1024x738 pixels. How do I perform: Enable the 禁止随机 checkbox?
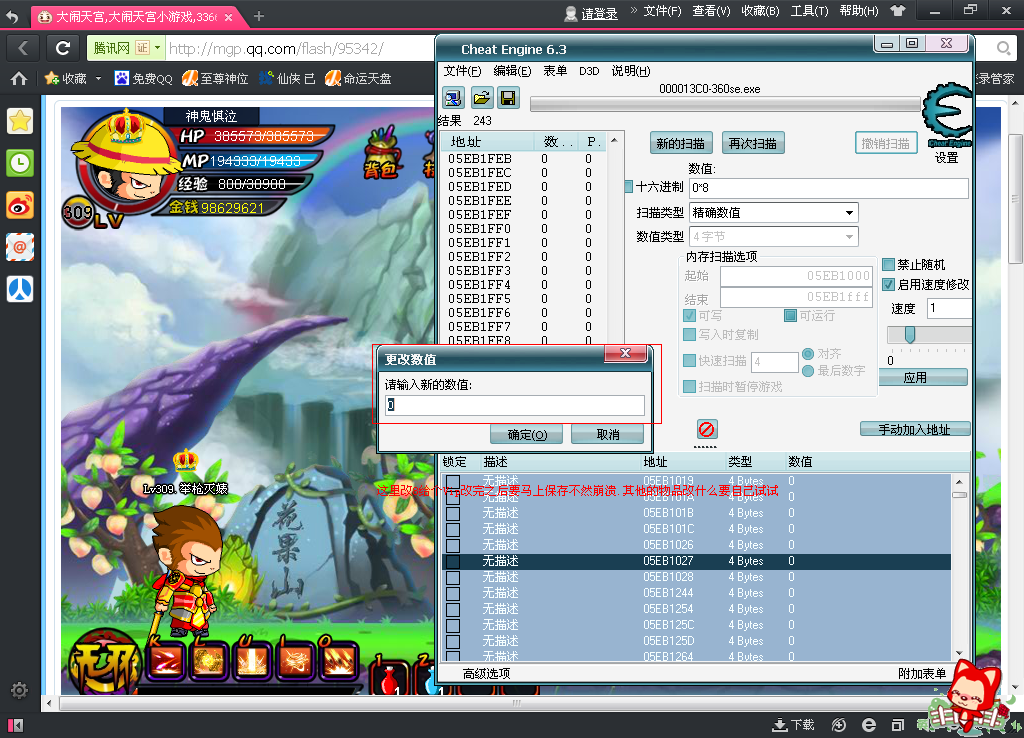pyautogui.click(x=888, y=265)
